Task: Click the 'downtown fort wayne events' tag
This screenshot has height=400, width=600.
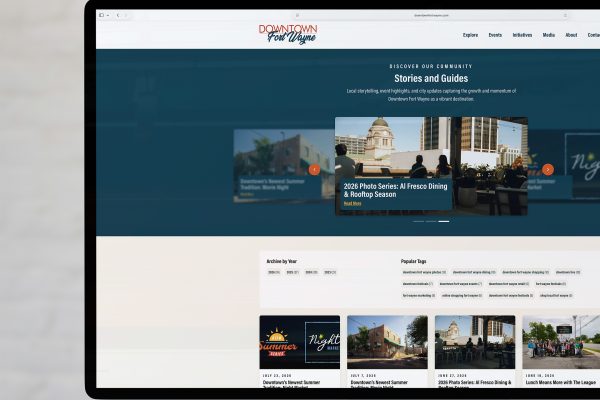Action: pos(461,284)
